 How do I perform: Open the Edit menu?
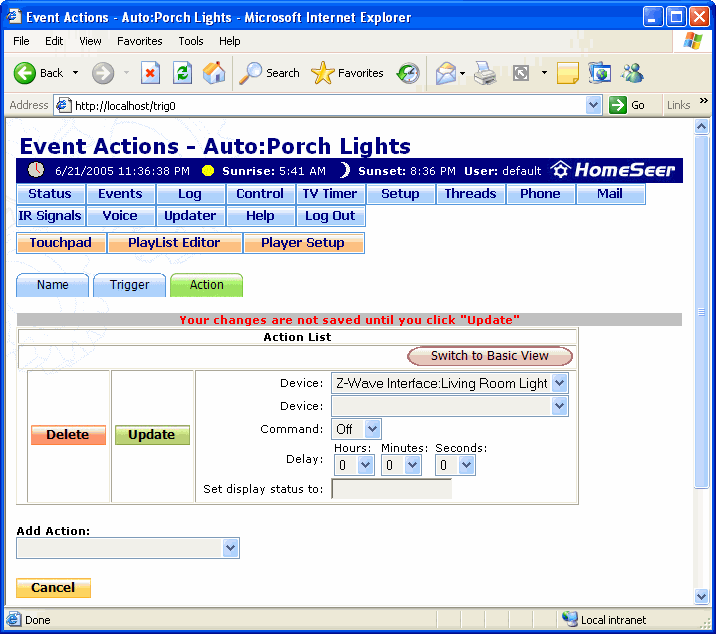54,41
